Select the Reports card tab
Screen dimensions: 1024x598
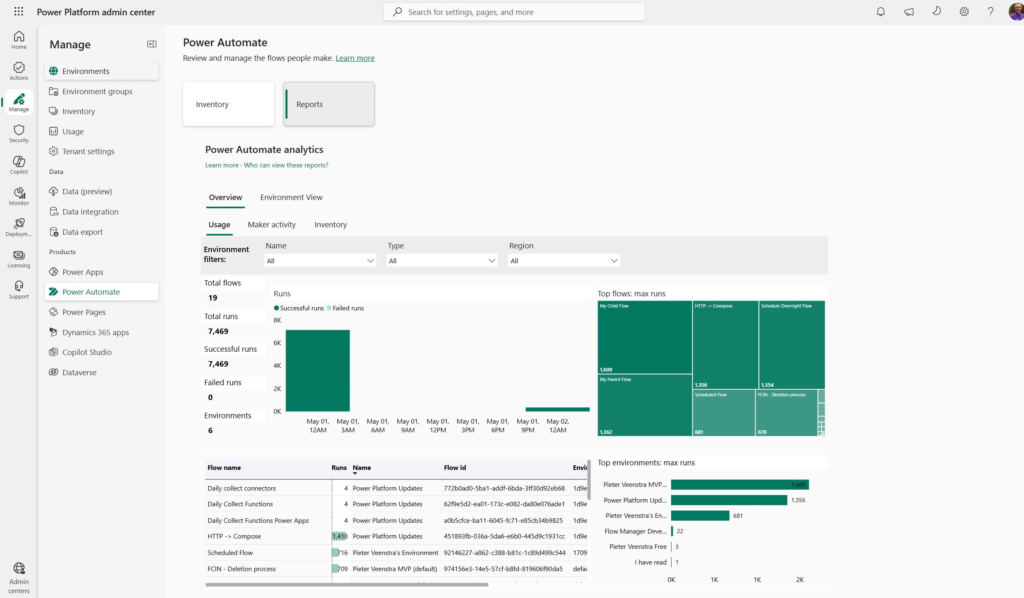click(x=328, y=104)
